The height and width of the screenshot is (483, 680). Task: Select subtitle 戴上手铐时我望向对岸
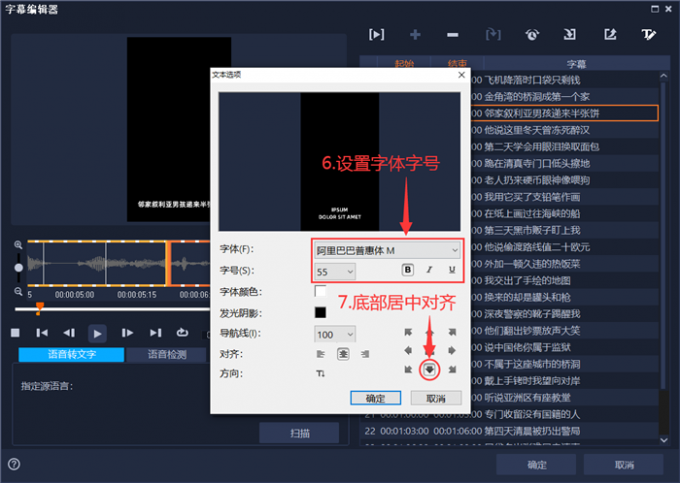point(532,381)
